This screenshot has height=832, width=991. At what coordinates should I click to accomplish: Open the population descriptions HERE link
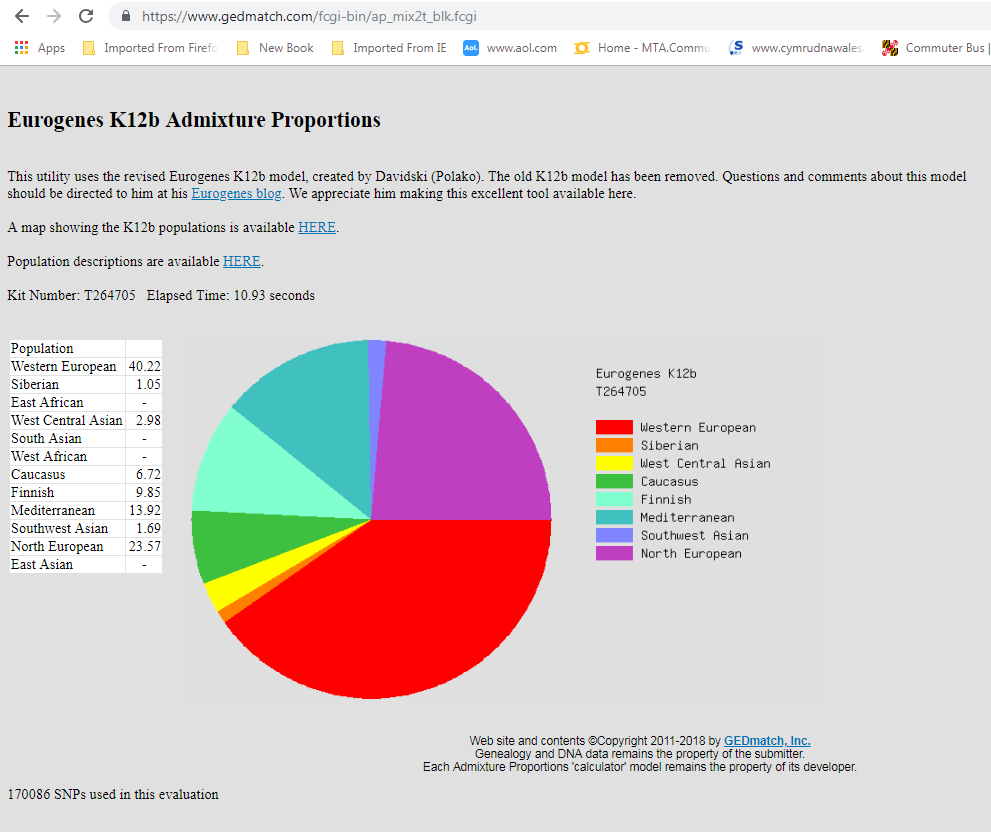[241, 261]
